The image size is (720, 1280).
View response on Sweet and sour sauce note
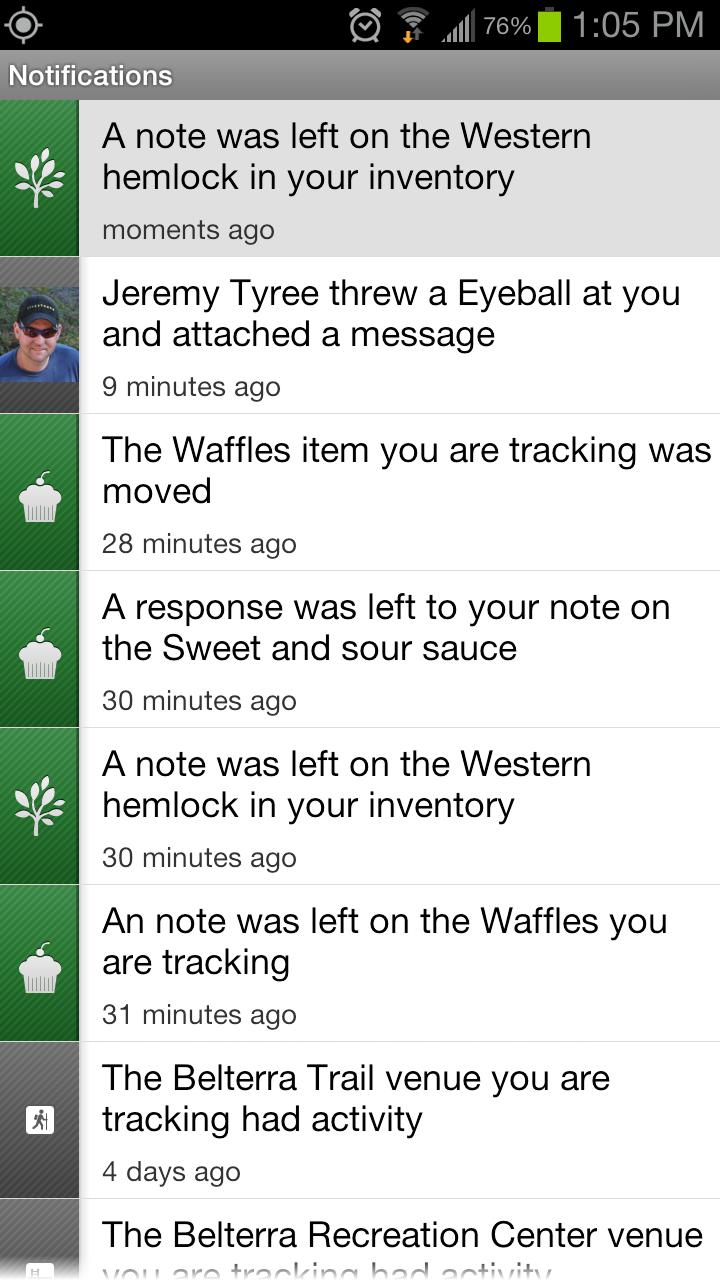point(400,649)
